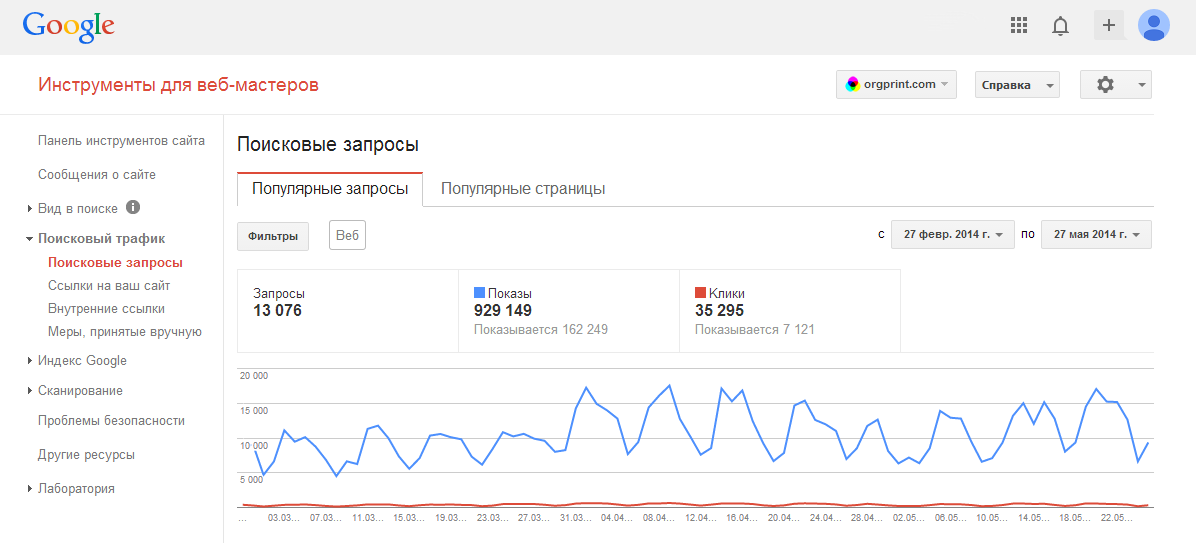The width and height of the screenshot is (1196, 543).
Task: Click the plus share icon
Action: point(1109,25)
